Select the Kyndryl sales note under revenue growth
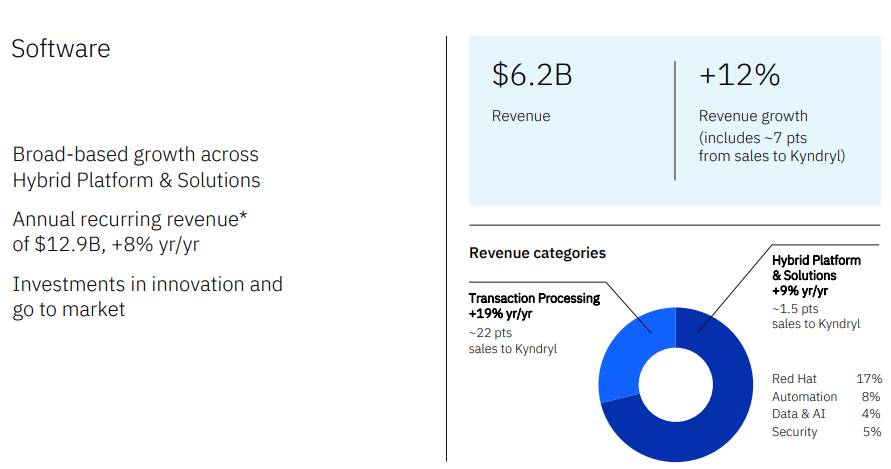 click(x=771, y=146)
